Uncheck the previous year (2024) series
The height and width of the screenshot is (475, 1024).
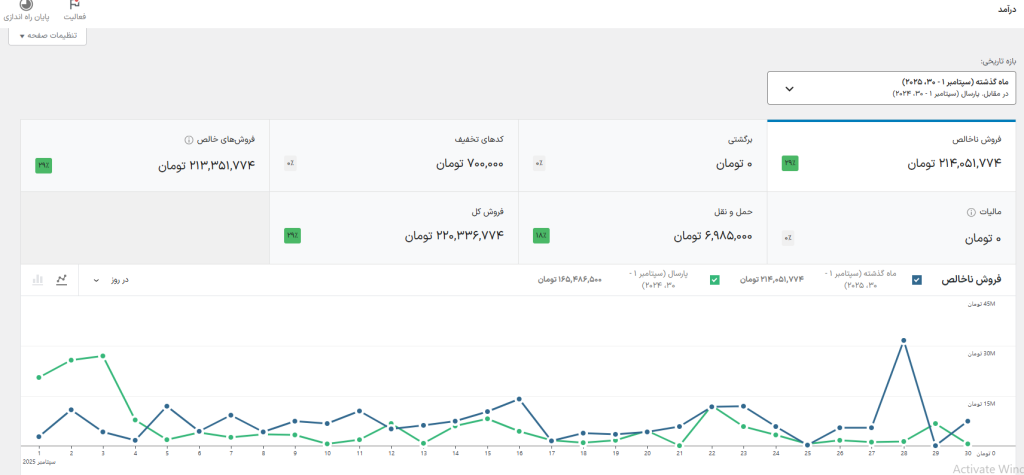tap(714, 280)
